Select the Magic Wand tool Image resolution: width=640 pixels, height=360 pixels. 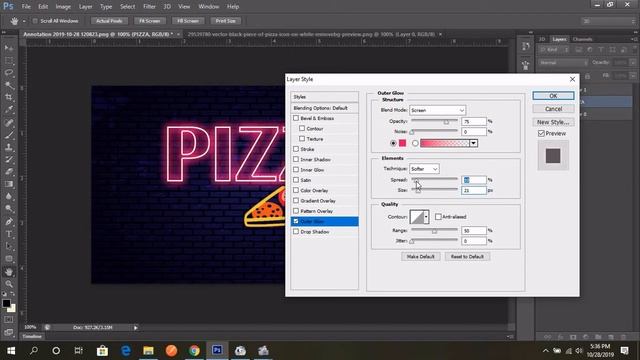(x=9, y=85)
